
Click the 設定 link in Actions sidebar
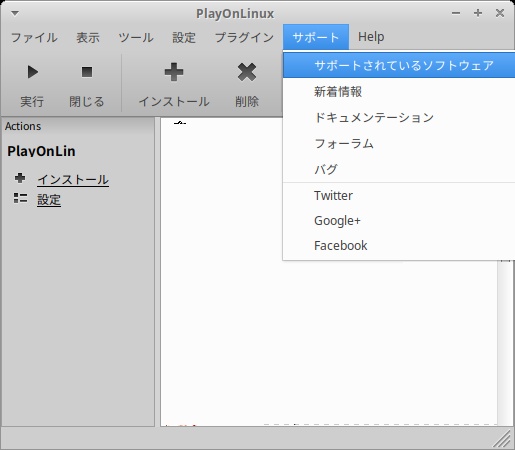(49, 200)
